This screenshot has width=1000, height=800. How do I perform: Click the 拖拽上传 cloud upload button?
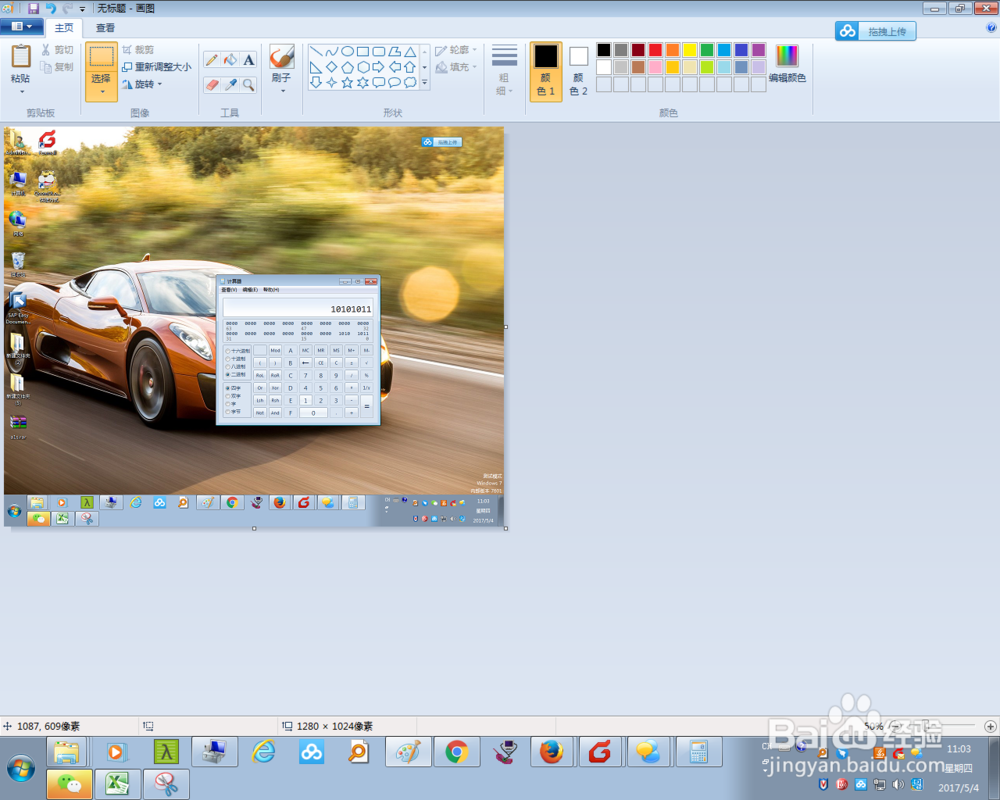click(876, 31)
